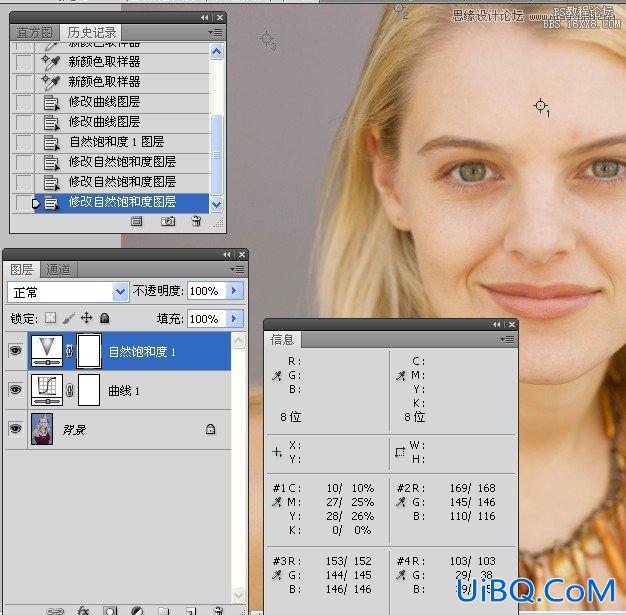
Task: Click eyedropper icon beside the CMYK readout
Action: (x=400, y=376)
